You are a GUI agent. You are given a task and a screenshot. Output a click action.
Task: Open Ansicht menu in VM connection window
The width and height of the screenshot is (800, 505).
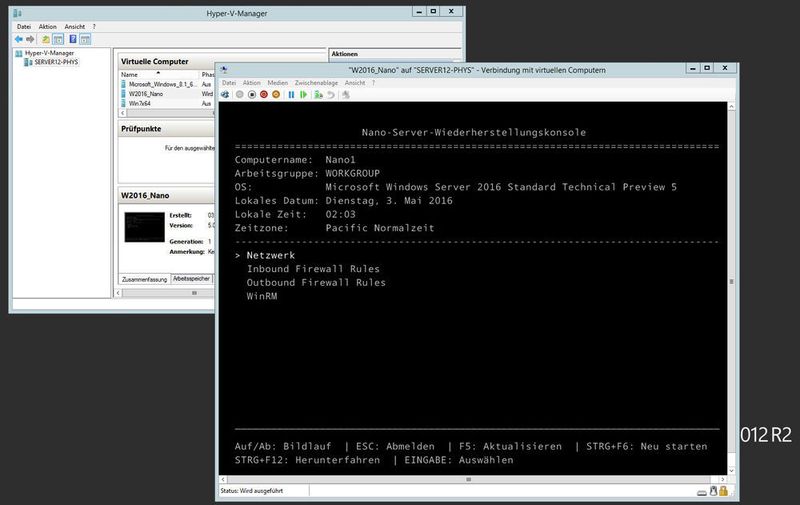coord(355,83)
